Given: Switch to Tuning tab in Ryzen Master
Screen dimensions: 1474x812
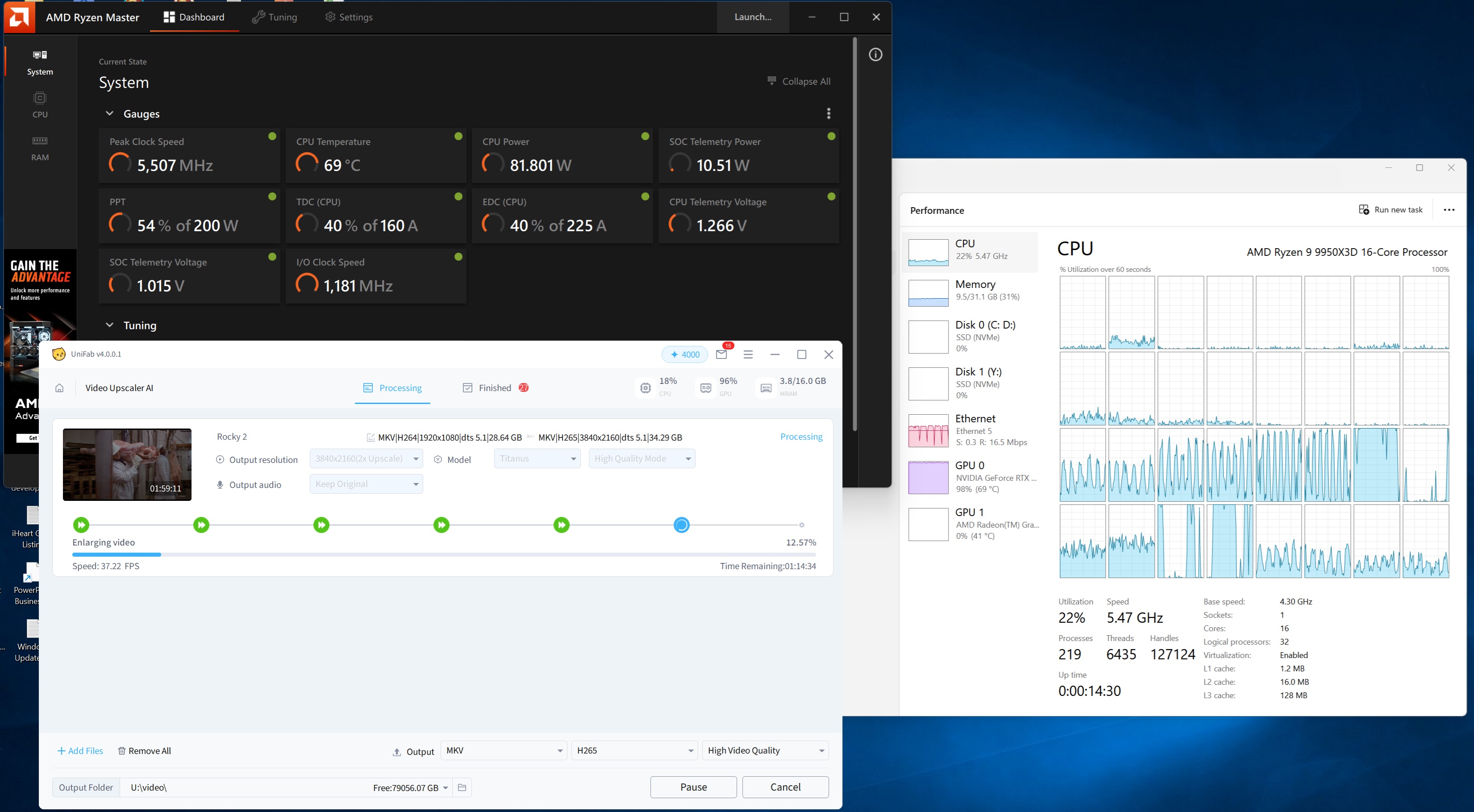Looking at the screenshot, I should coord(275,17).
